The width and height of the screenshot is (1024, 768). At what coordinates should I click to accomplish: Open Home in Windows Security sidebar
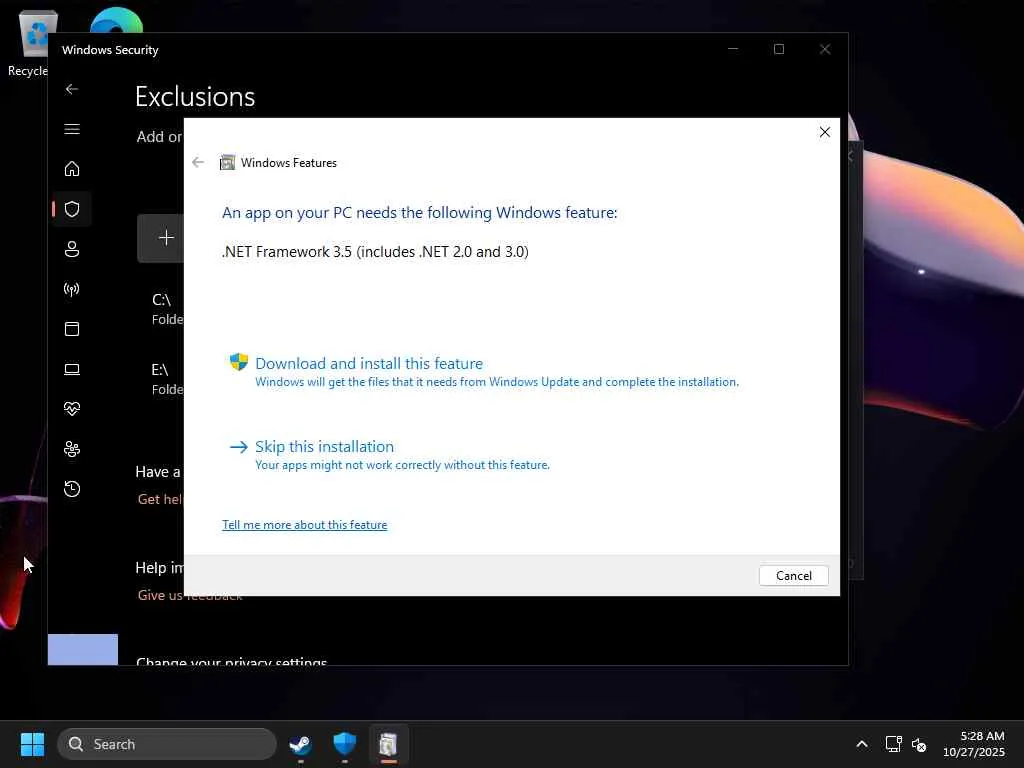[x=72, y=169]
